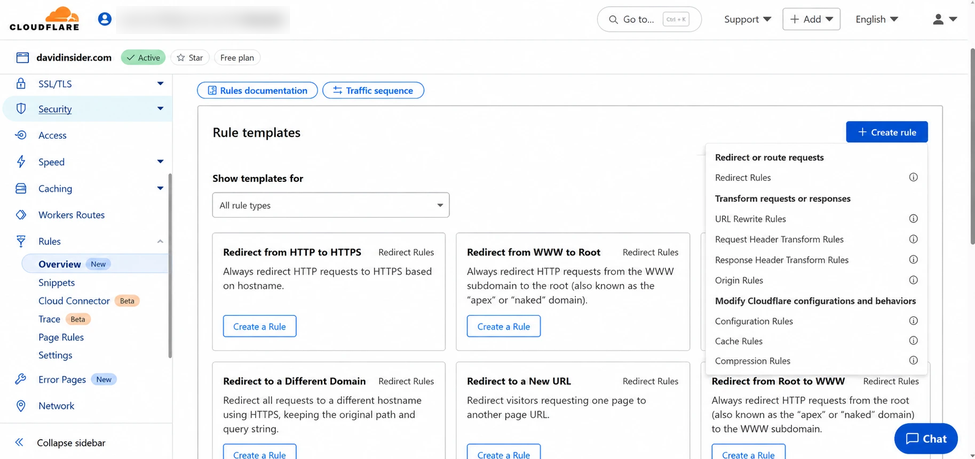The width and height of the screenshot is (975, 459).
Task: Open Settings under Rules
Action: click(55, 355)
